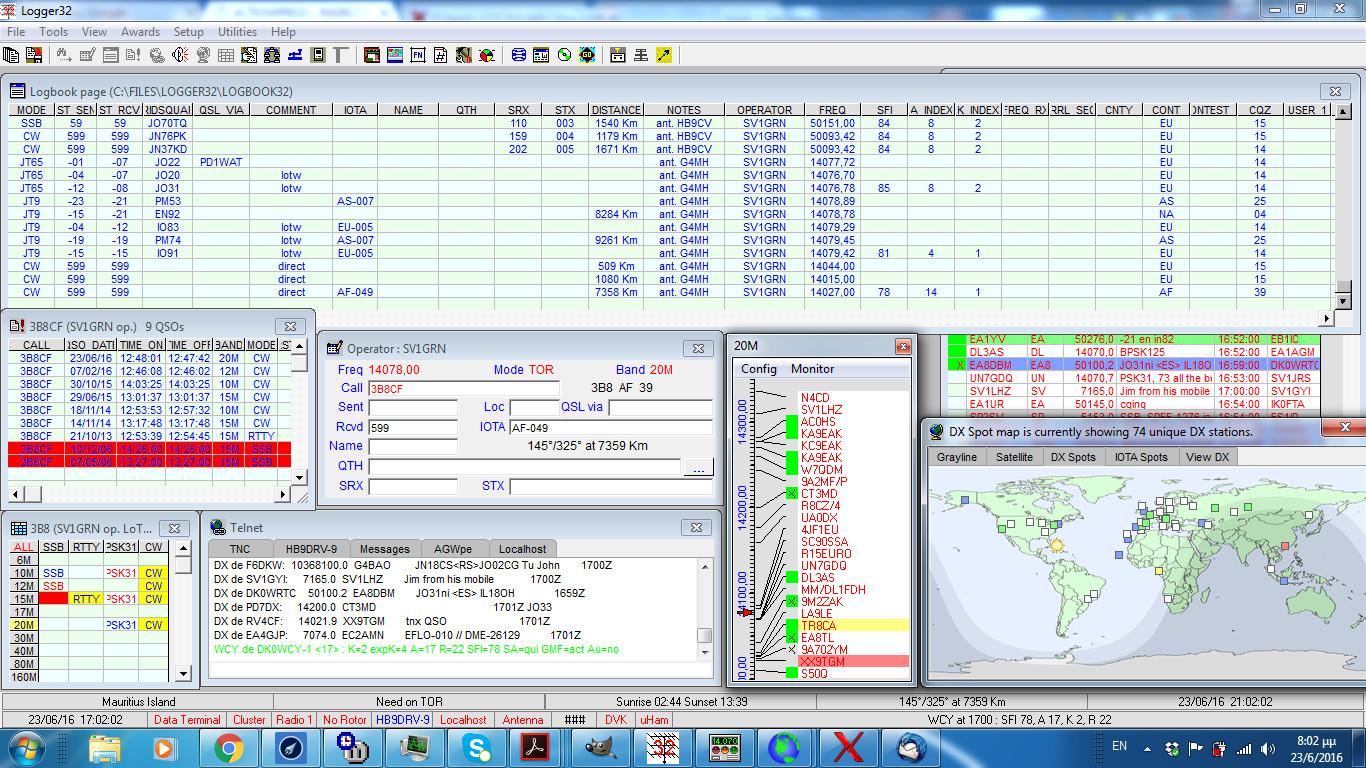The width and height of the screenshot is (1366, 768).
Task: Open the Monitor menu in the 20M bandmap
Action: 813,368
